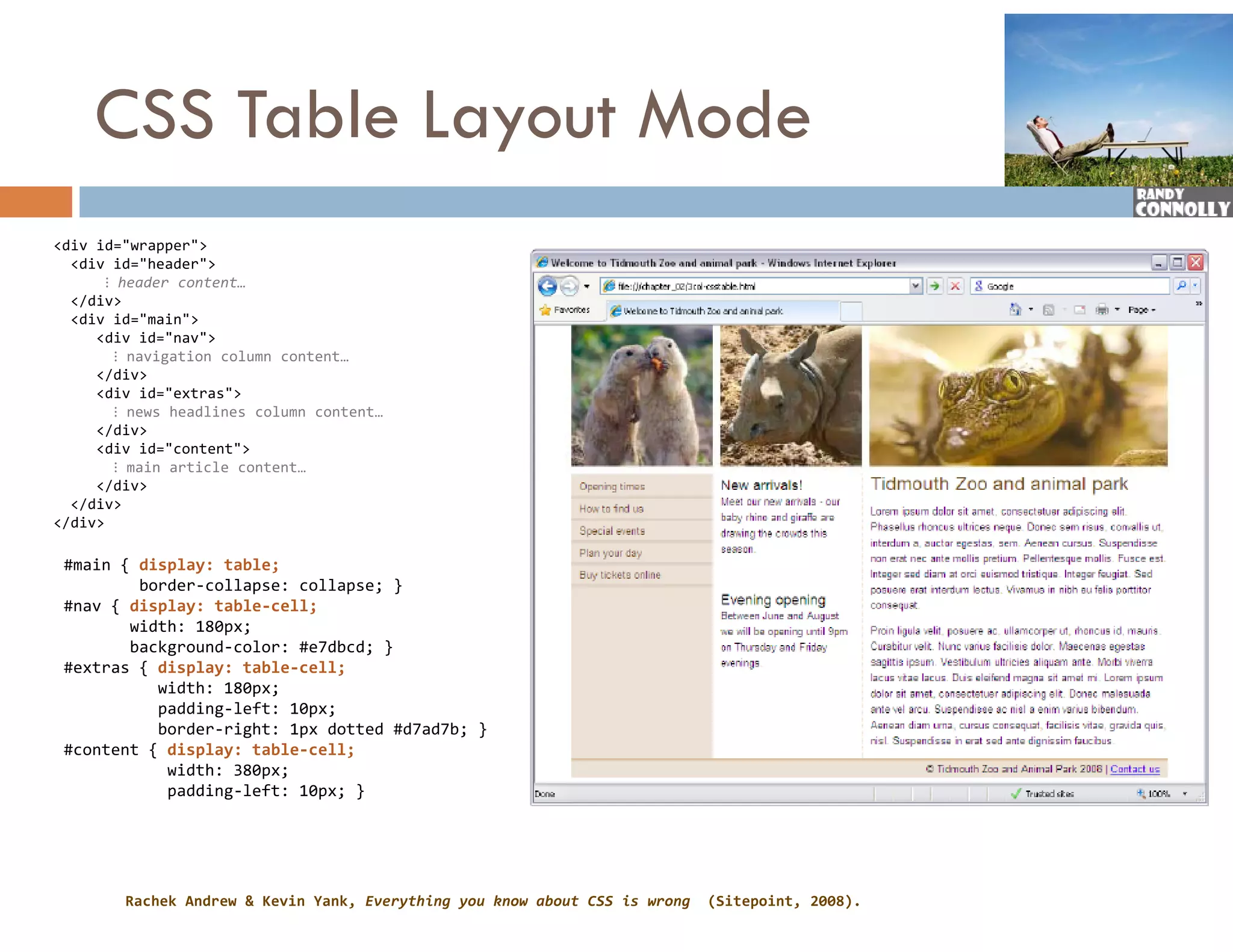Open the 'Buy tickets online' link

(620, 575)
